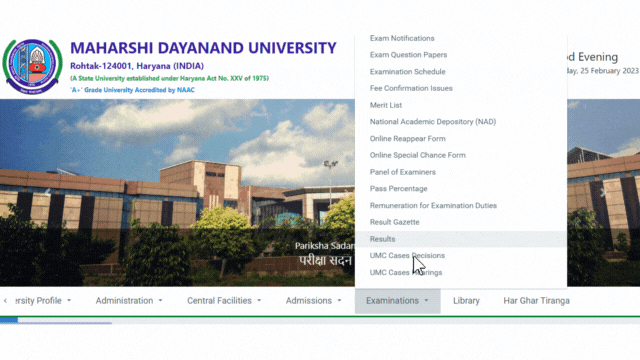The image size is (640, 360).
Task: Expand the Admissions dropdown menu
Action: (x=313, y=301)
